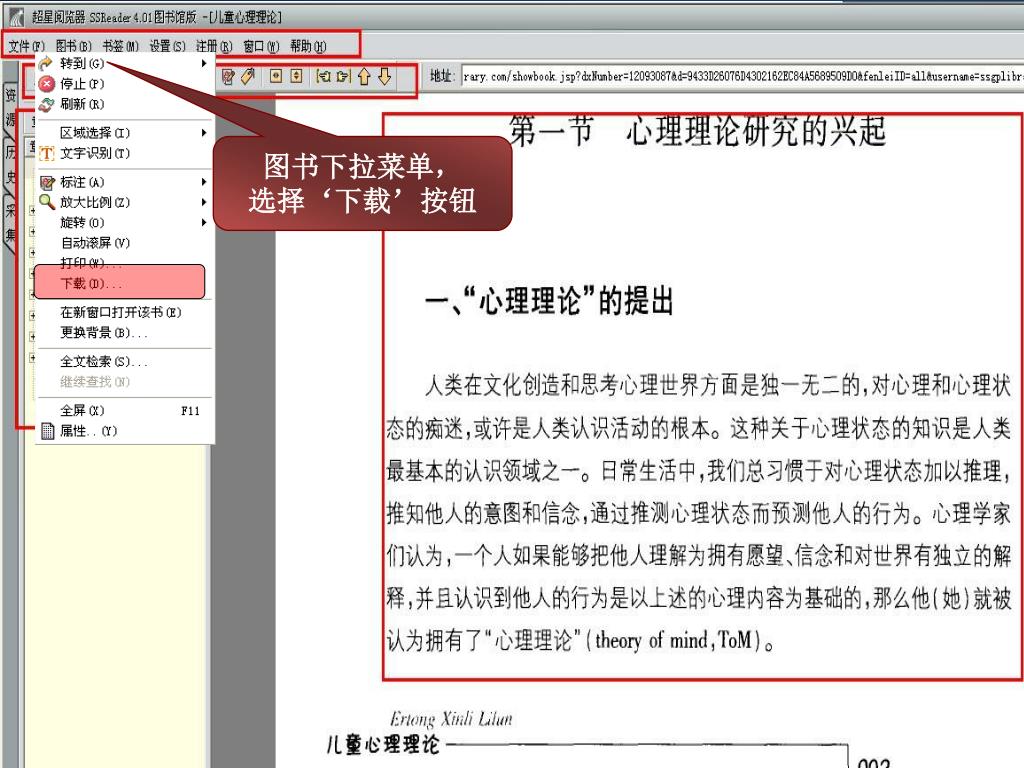Expand the 标注(A) submenu arrow
The image size is (1024, 768).
click(204, 182)
